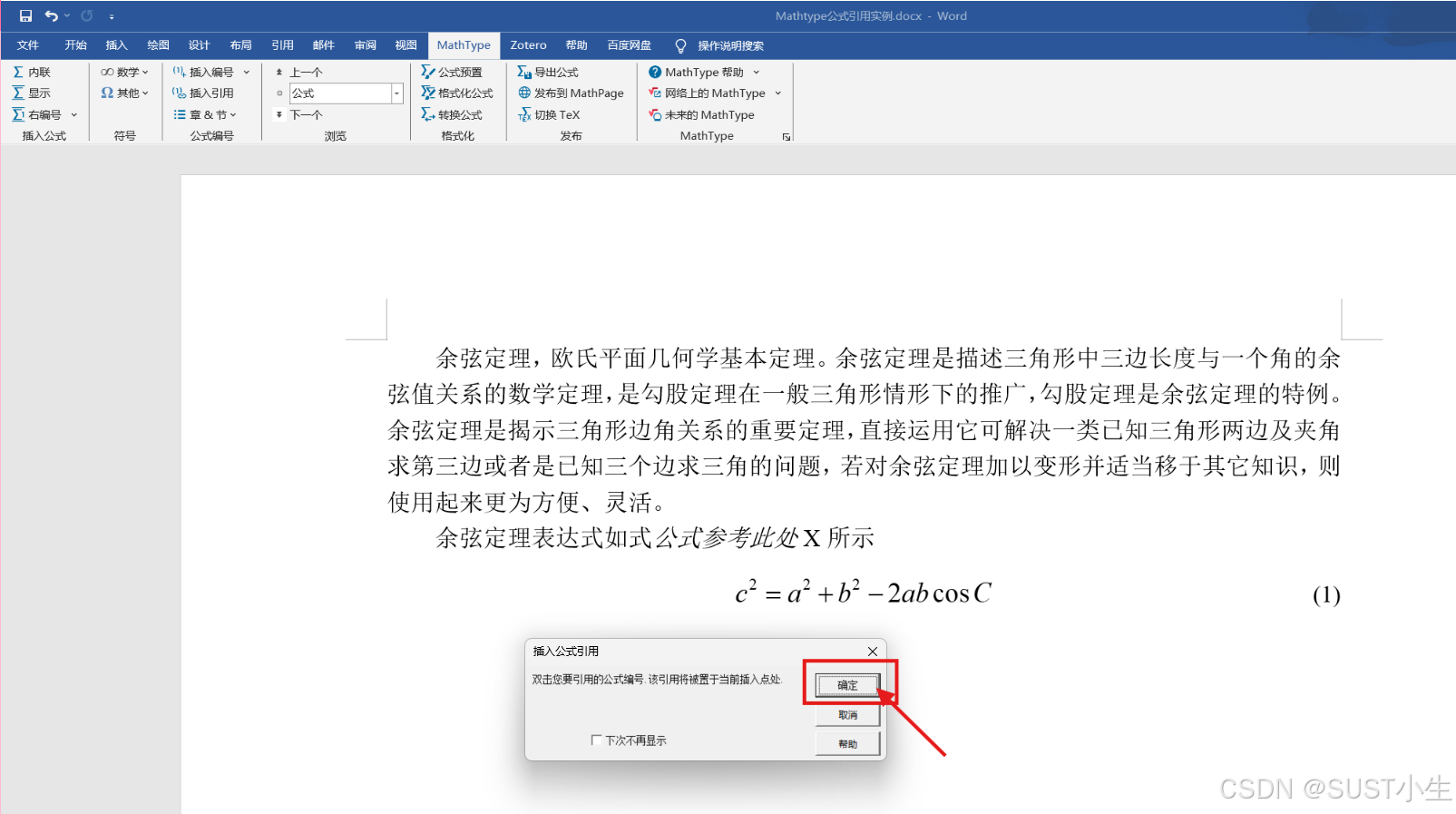The image size is (1456, 814).
Task: Click 插入编号 to insert equation number
Action: (x=203, y=72)
